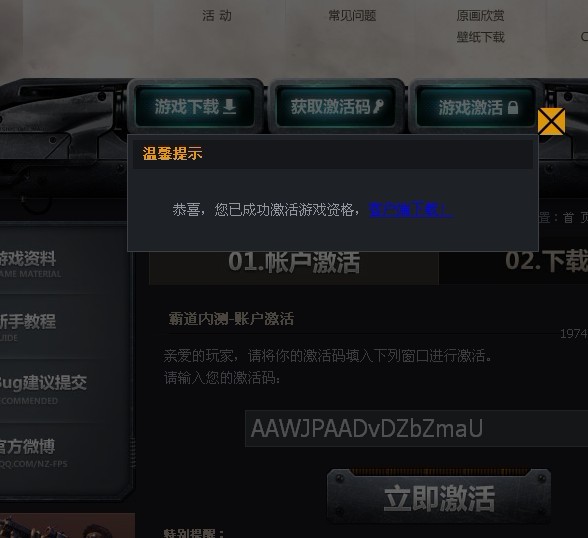Click the 立即激活 activate button
588x538 pixels.
(x=439, y=497)
